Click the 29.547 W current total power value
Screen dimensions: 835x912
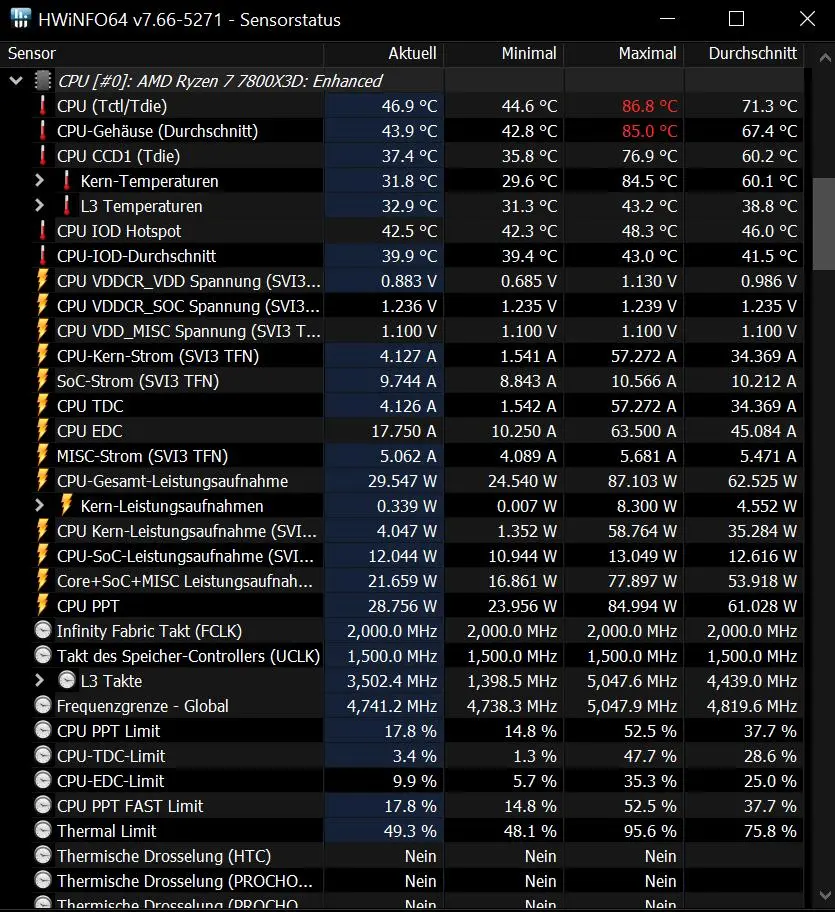pyautogui.click(x=402, y=481)
